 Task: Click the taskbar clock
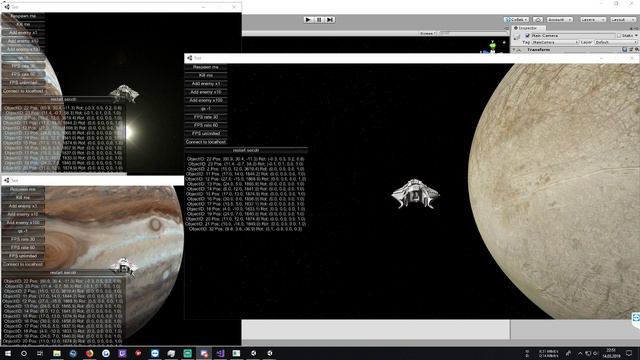[x=611, y=353]
